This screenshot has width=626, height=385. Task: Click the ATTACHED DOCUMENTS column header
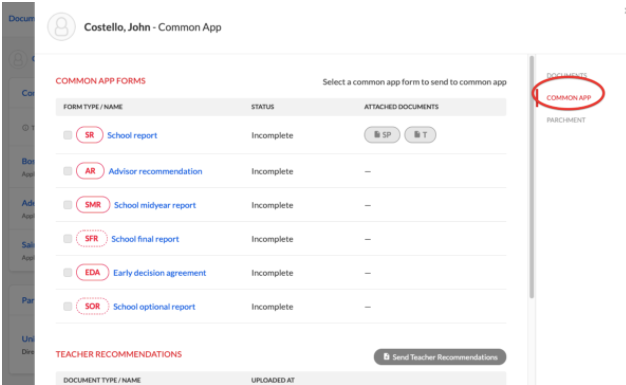[401, 107]
